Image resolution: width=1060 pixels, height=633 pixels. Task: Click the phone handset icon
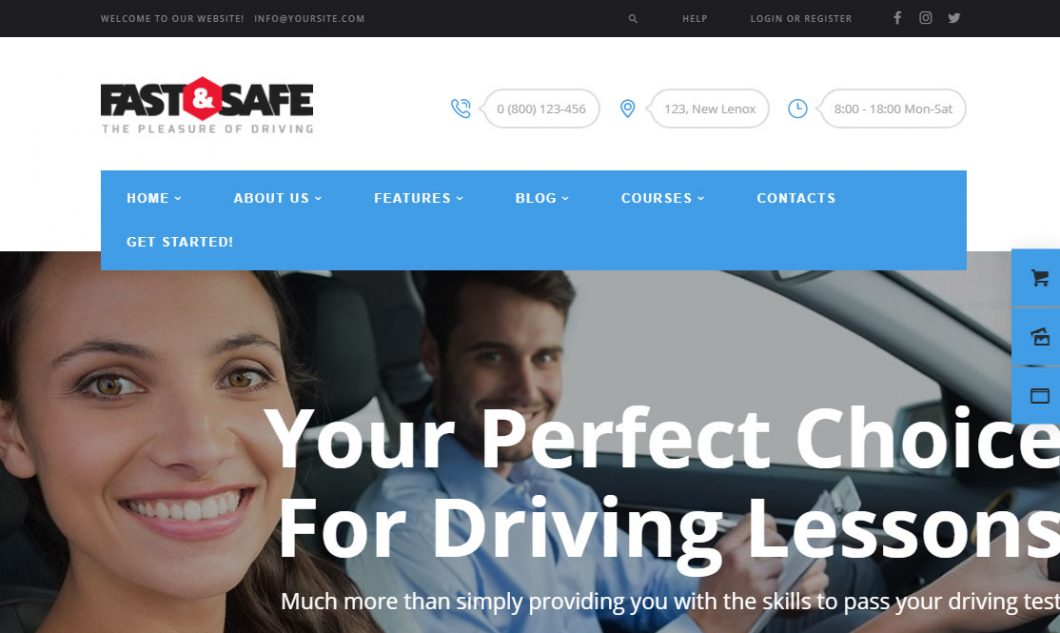coord(460,108)
